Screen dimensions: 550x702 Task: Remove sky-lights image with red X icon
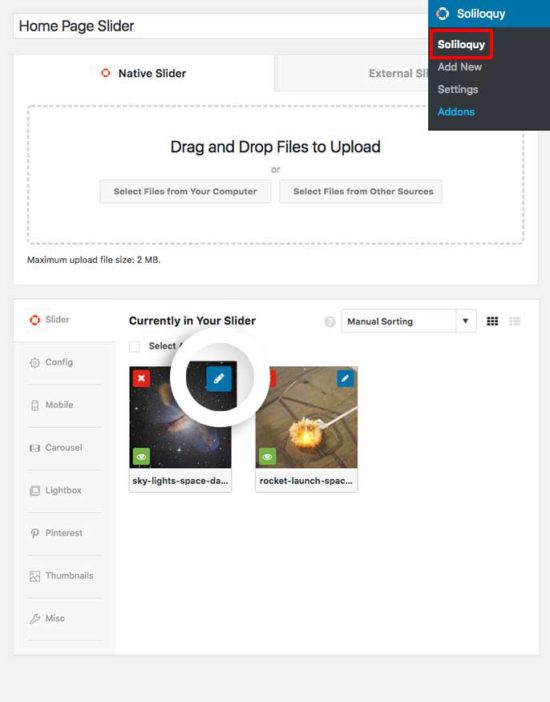tap(142, 378)
